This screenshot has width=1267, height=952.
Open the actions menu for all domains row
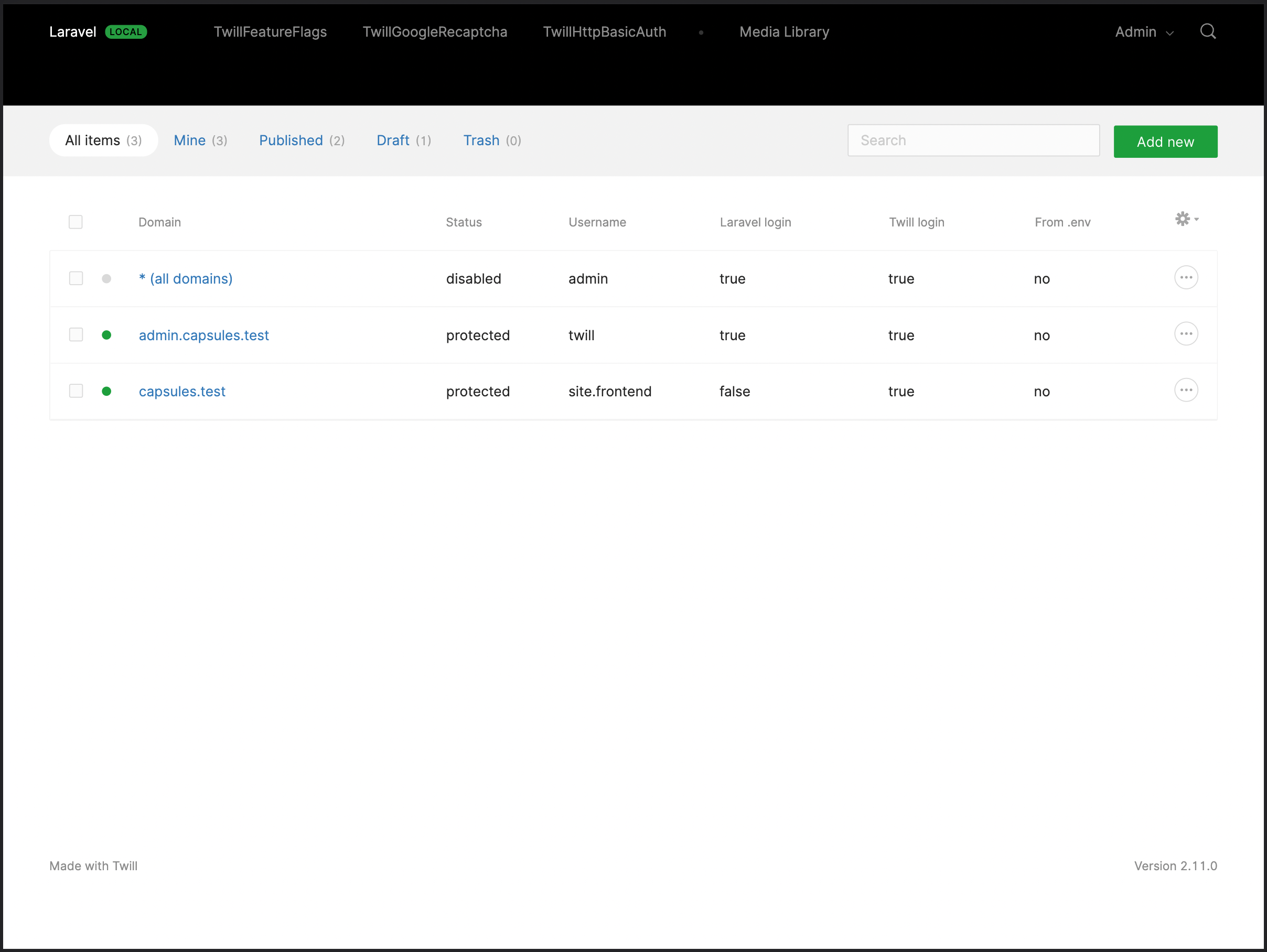pos(1186,278)
